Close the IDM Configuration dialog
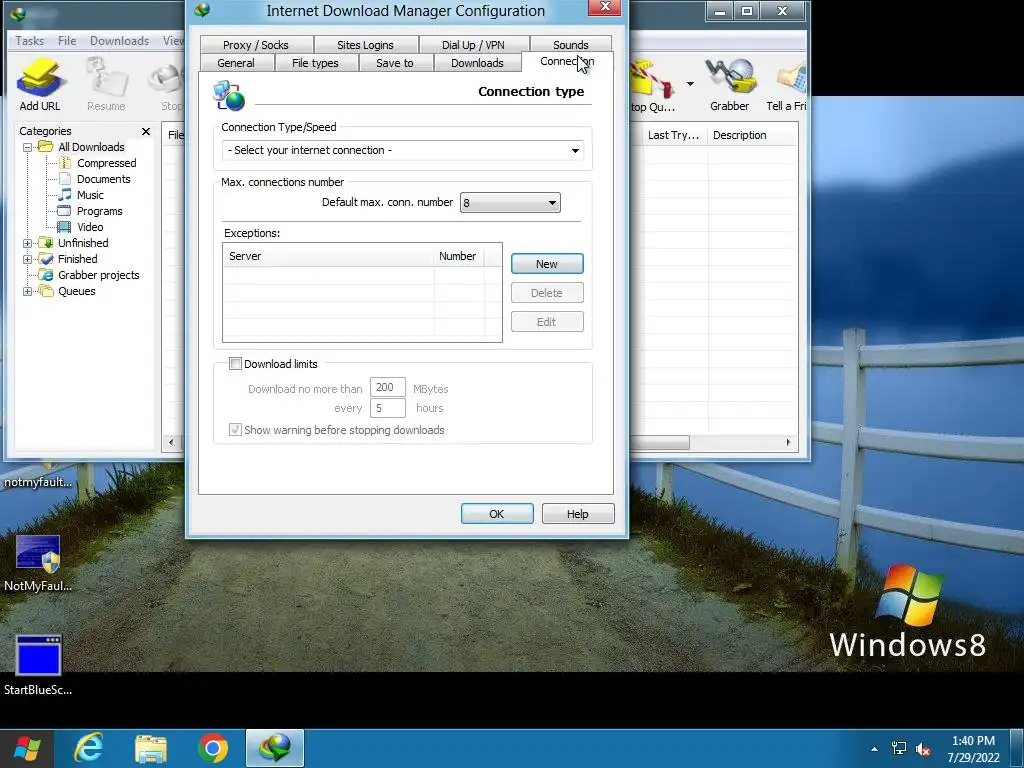Screen dimensions: 1024x768 [x=605, y=7]
